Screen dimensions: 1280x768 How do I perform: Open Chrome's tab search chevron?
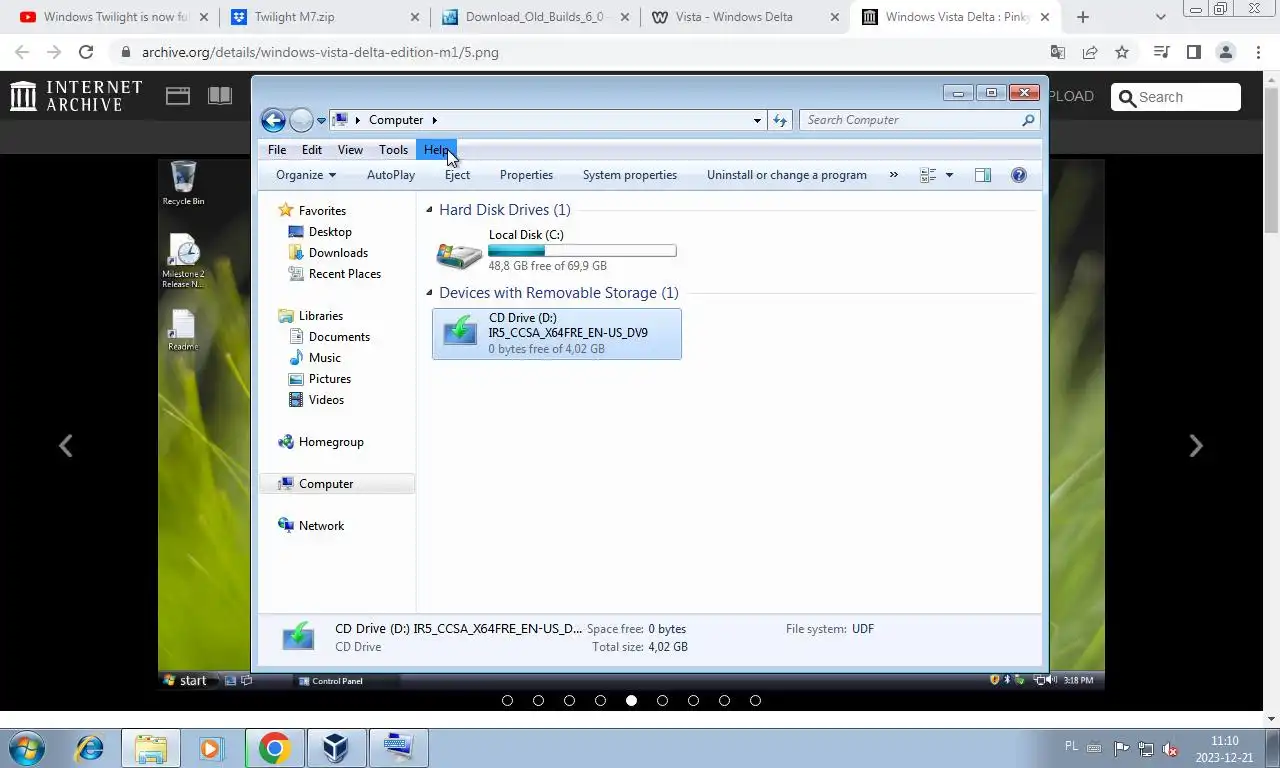pos(1160,17)
